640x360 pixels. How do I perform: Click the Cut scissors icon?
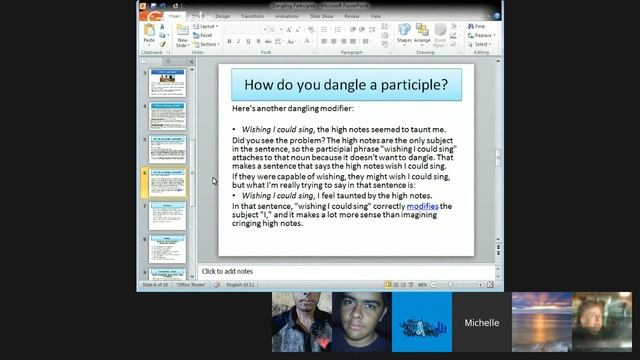click(162, 27)
